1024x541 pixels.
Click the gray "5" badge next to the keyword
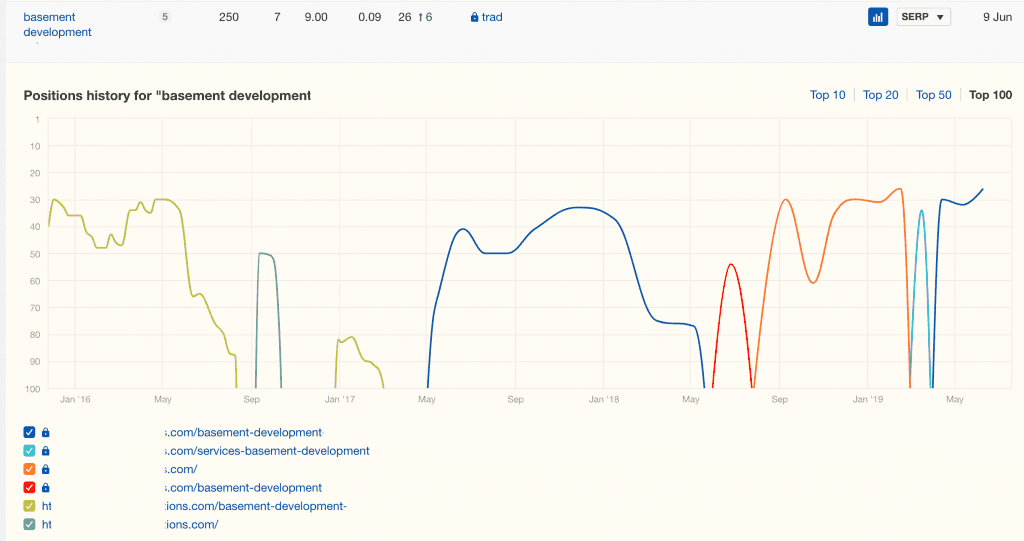point(164,17)
